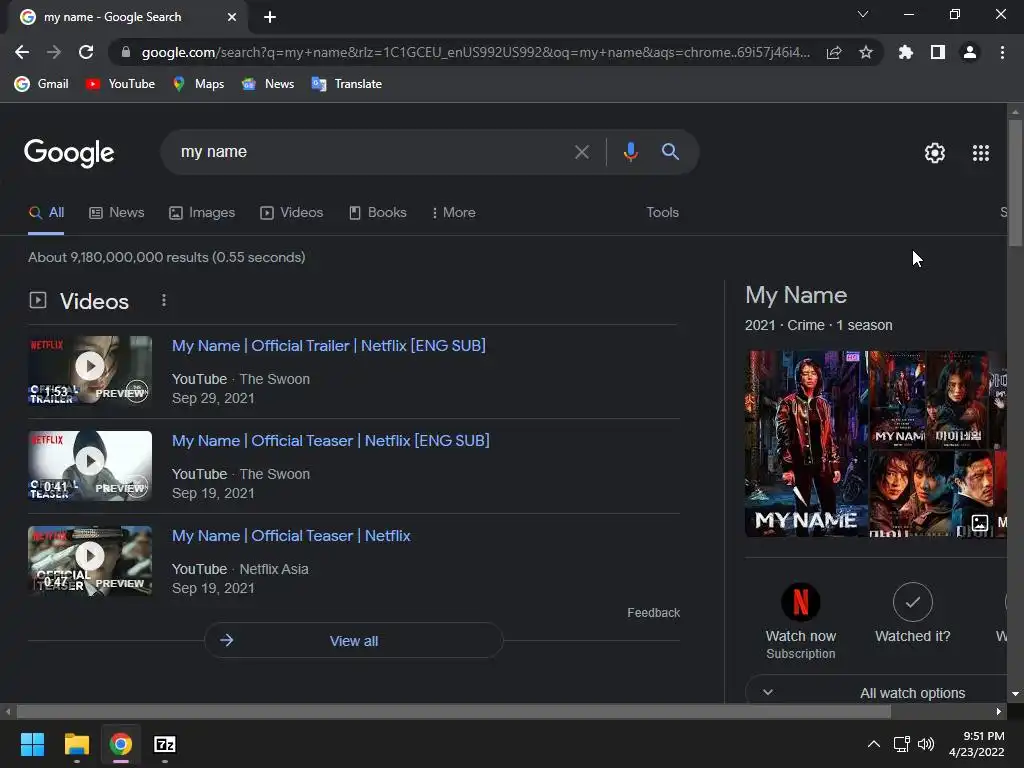Expand All watch options
1024x768 pixels.
point(878,692)
